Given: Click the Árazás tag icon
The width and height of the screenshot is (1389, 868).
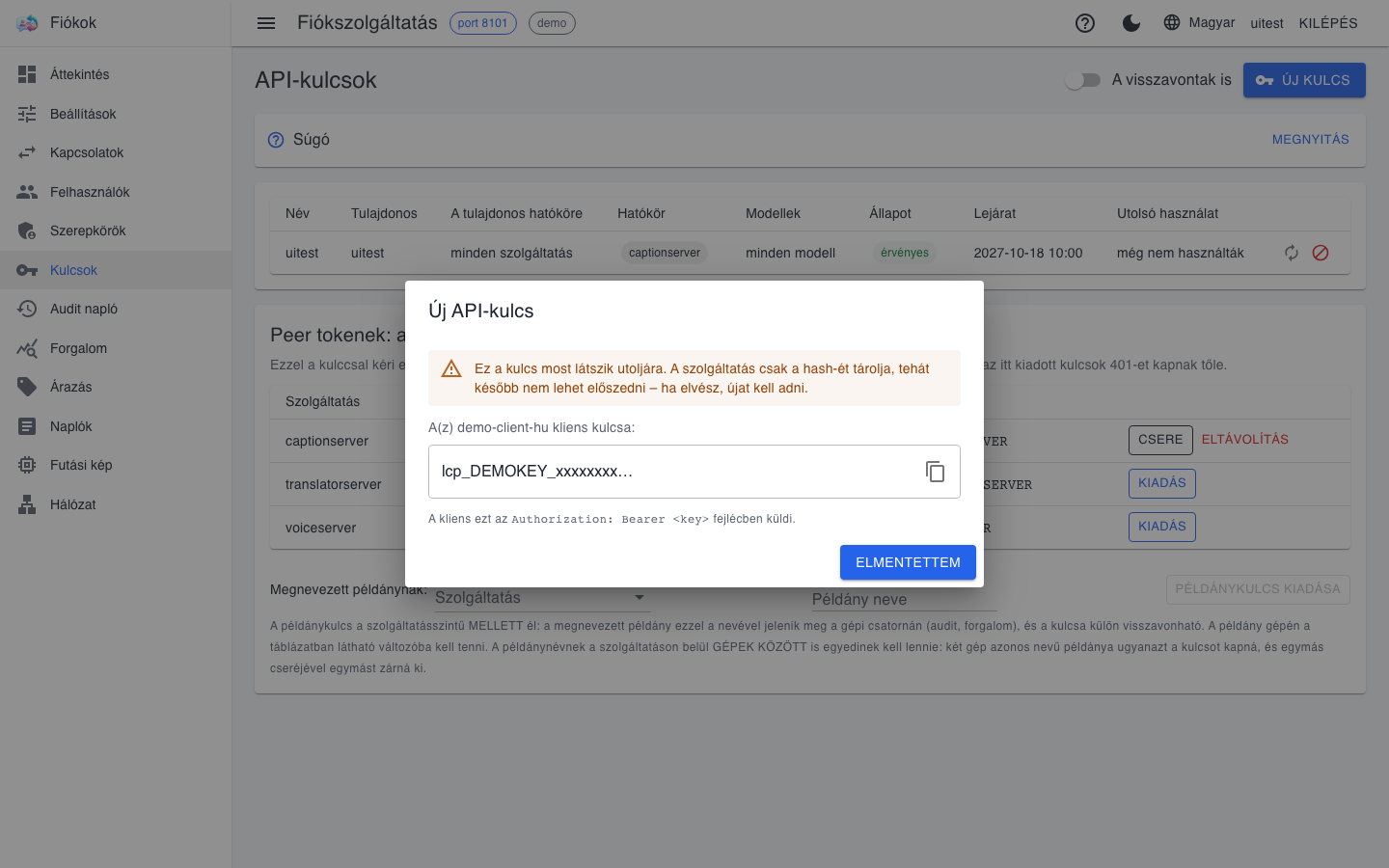Looking at the screenshot, I should tap(27, 387).
